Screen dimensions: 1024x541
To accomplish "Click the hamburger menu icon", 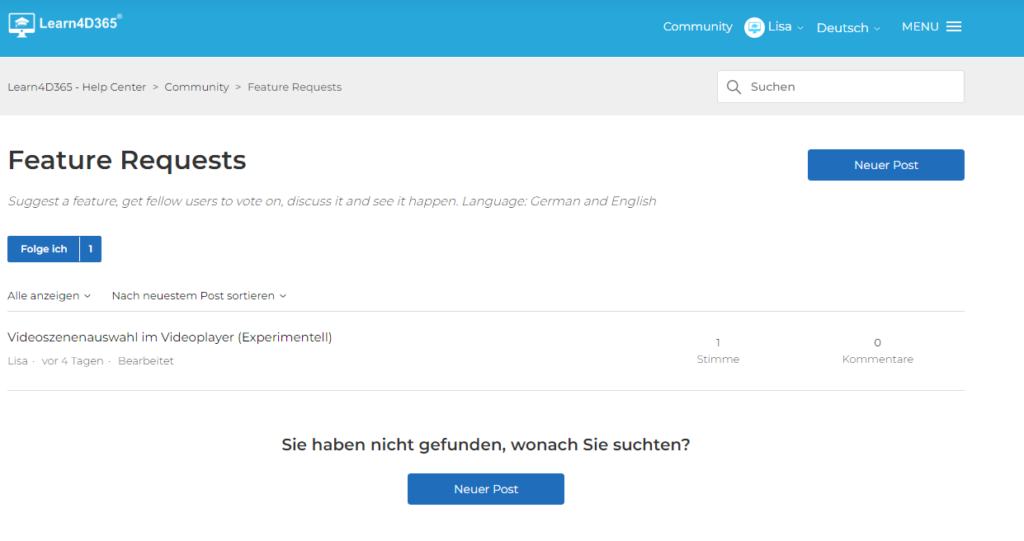I will tap(954, 27).
